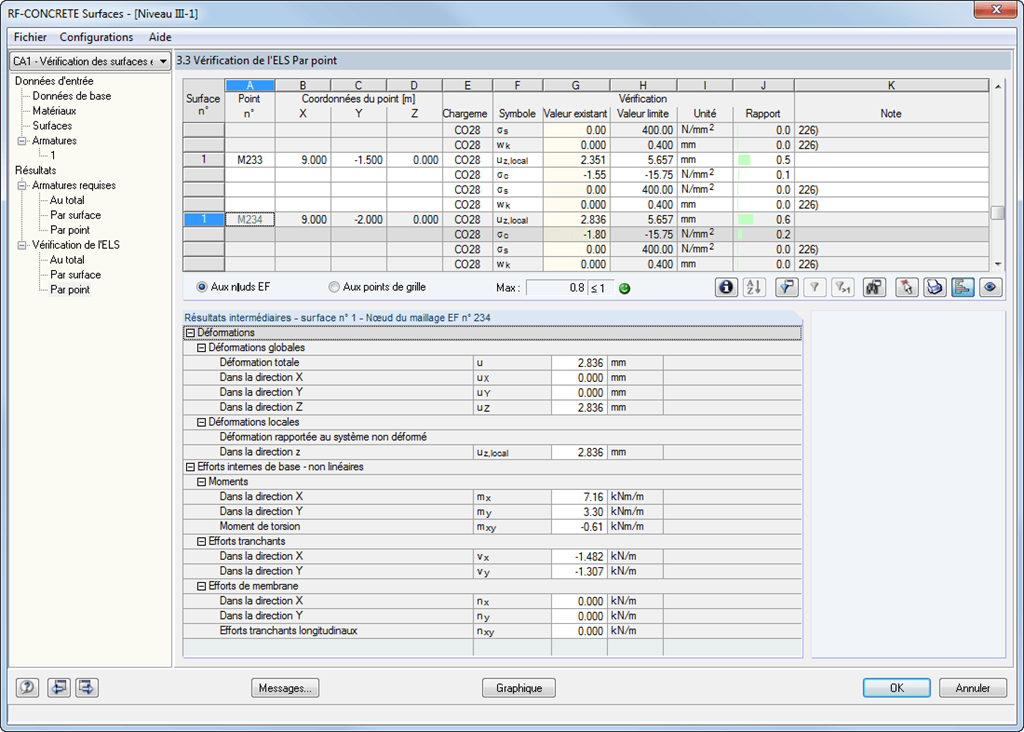Open the filter settings funnel icon
The width and height of the screenshot is (1024, 732).
787,287
